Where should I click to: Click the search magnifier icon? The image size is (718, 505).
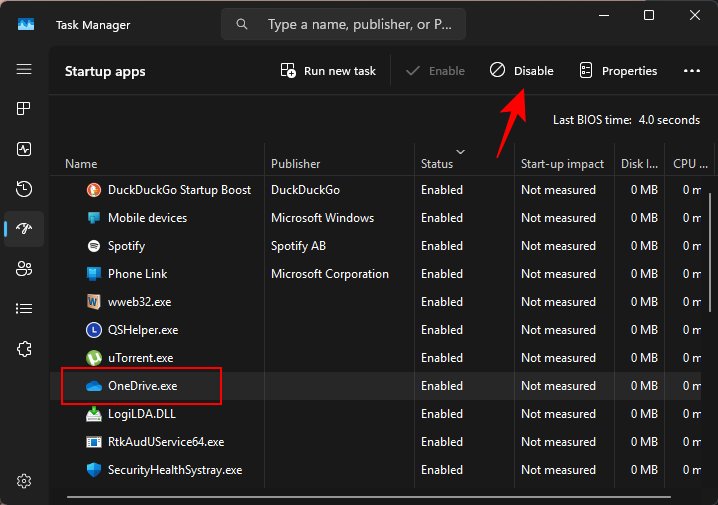tap(242, 24)
